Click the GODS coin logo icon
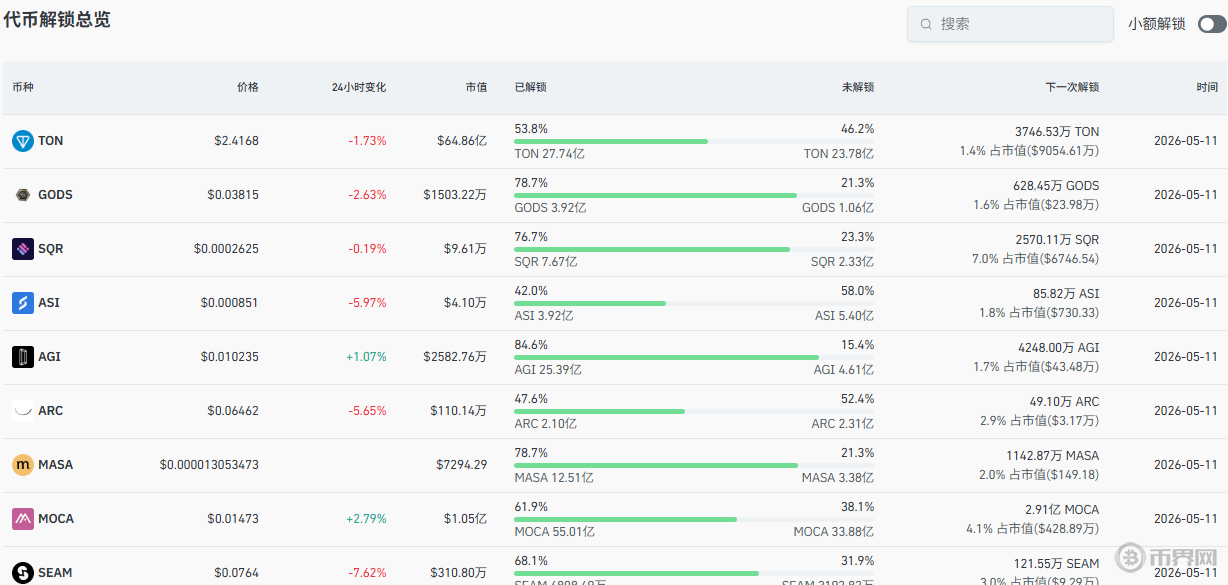Image resolution: width=1228 pixels, height=585 pixels. (23, 195)
